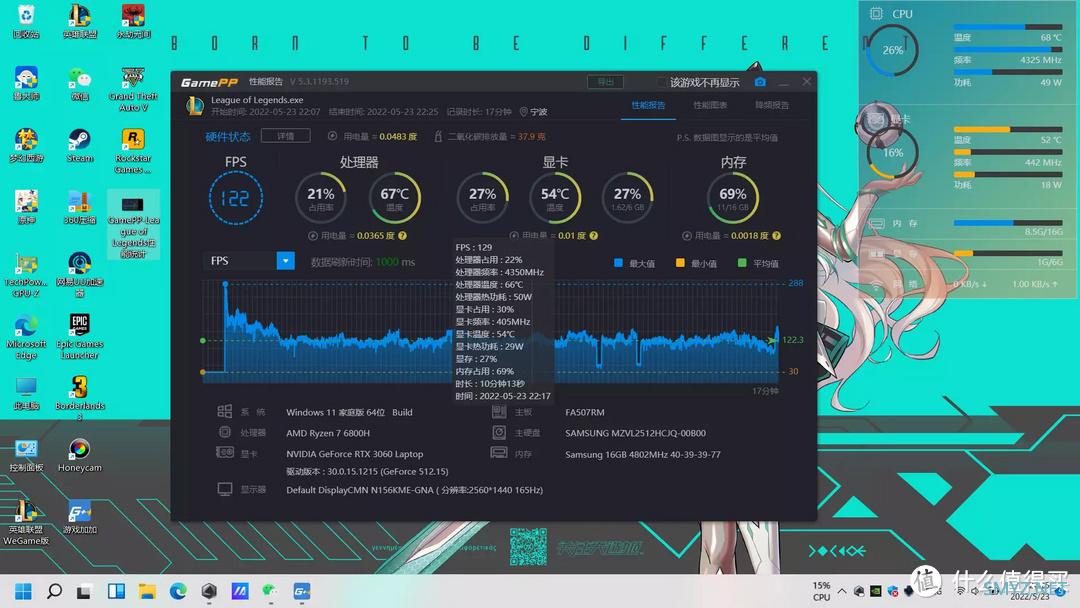This screenshot has width=1080, height=608.
Task: Tick the 该游戏不再显示 checkbox
Action: pyautogui.click(x=661, y=83)
